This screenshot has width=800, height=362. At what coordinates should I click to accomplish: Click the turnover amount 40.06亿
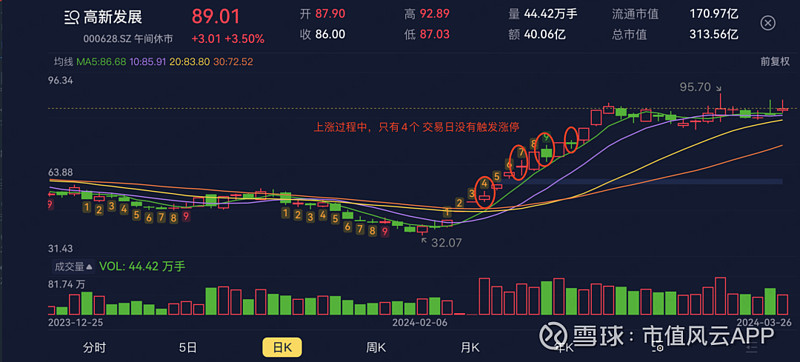(544, 35)
